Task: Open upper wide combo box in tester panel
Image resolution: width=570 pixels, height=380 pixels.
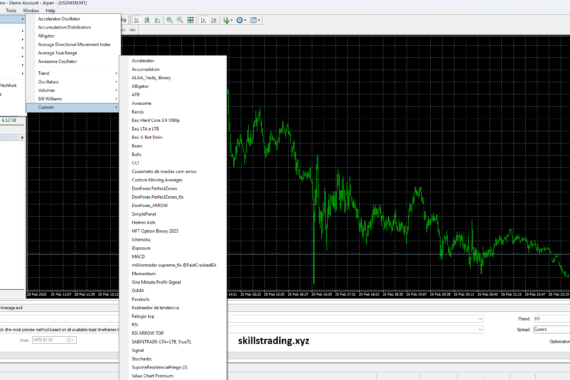Action: click(x=356, y=319)
